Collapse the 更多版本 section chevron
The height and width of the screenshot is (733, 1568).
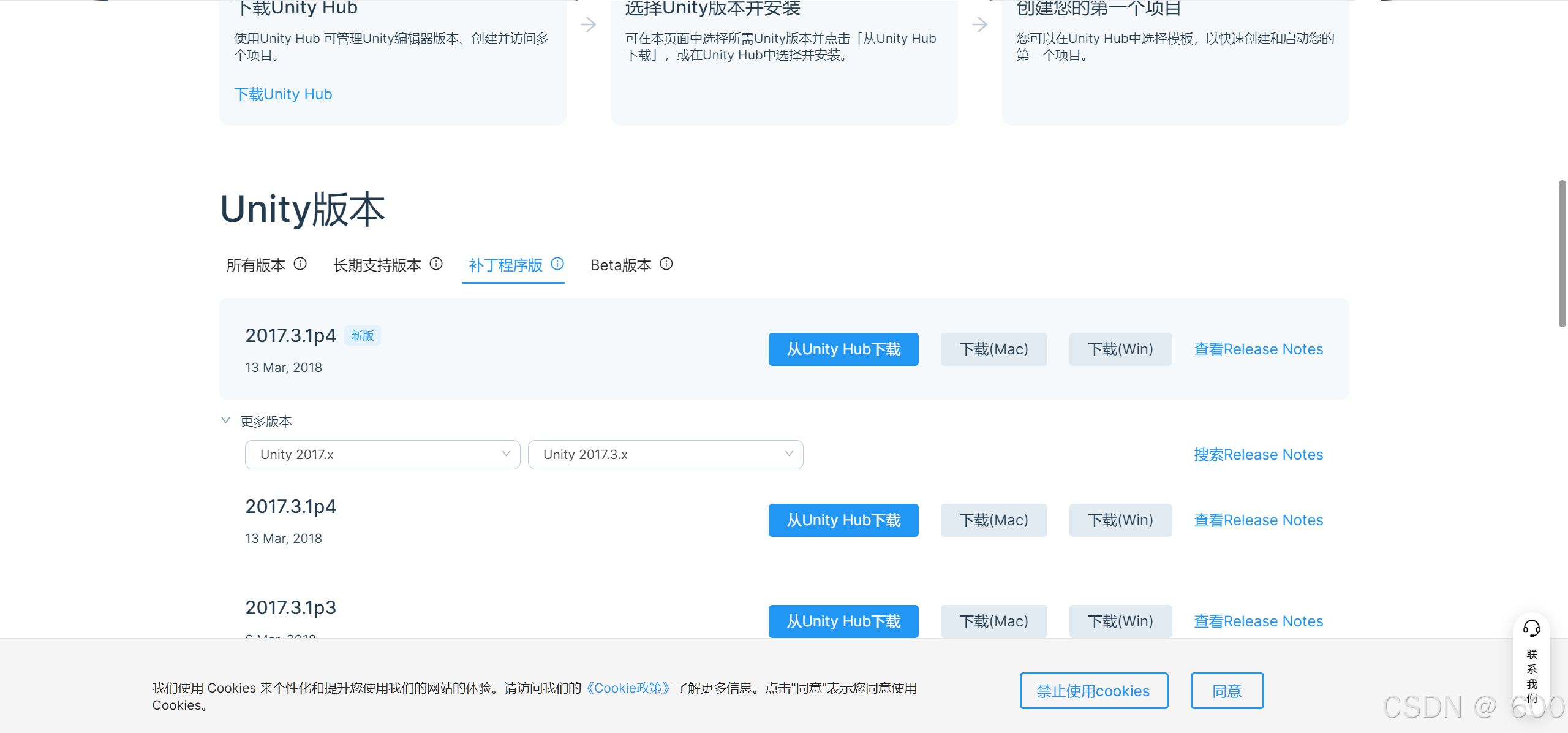tap(225, 420)
